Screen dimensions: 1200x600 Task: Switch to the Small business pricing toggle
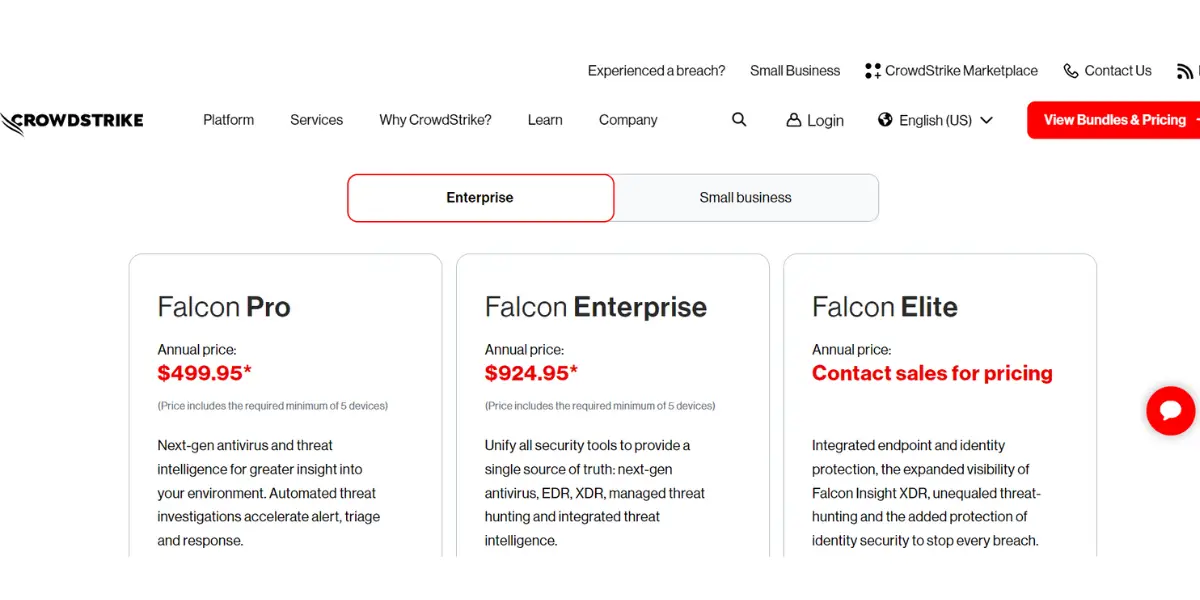746,198
